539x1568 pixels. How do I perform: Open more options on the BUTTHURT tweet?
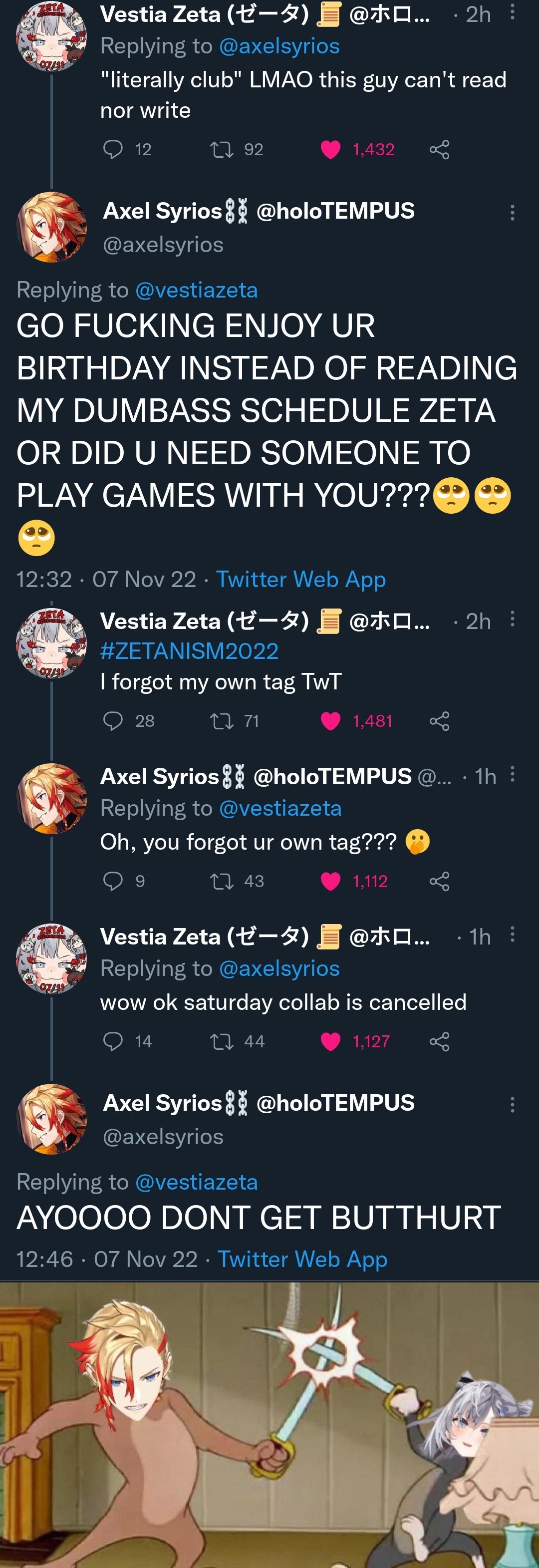click(x=512, y=1104)
